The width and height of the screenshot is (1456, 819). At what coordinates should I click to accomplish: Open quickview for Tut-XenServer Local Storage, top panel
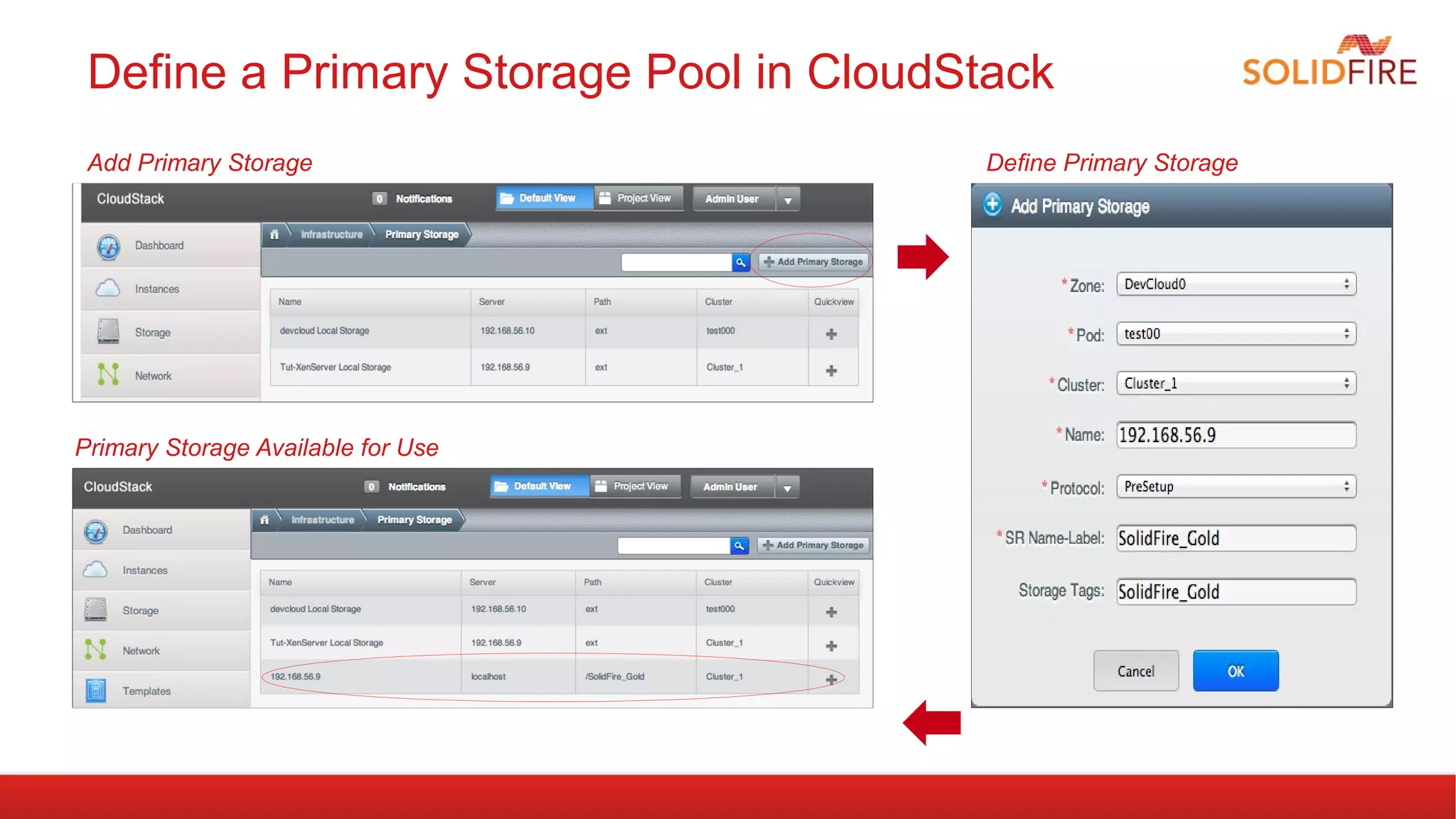(831, 370)
